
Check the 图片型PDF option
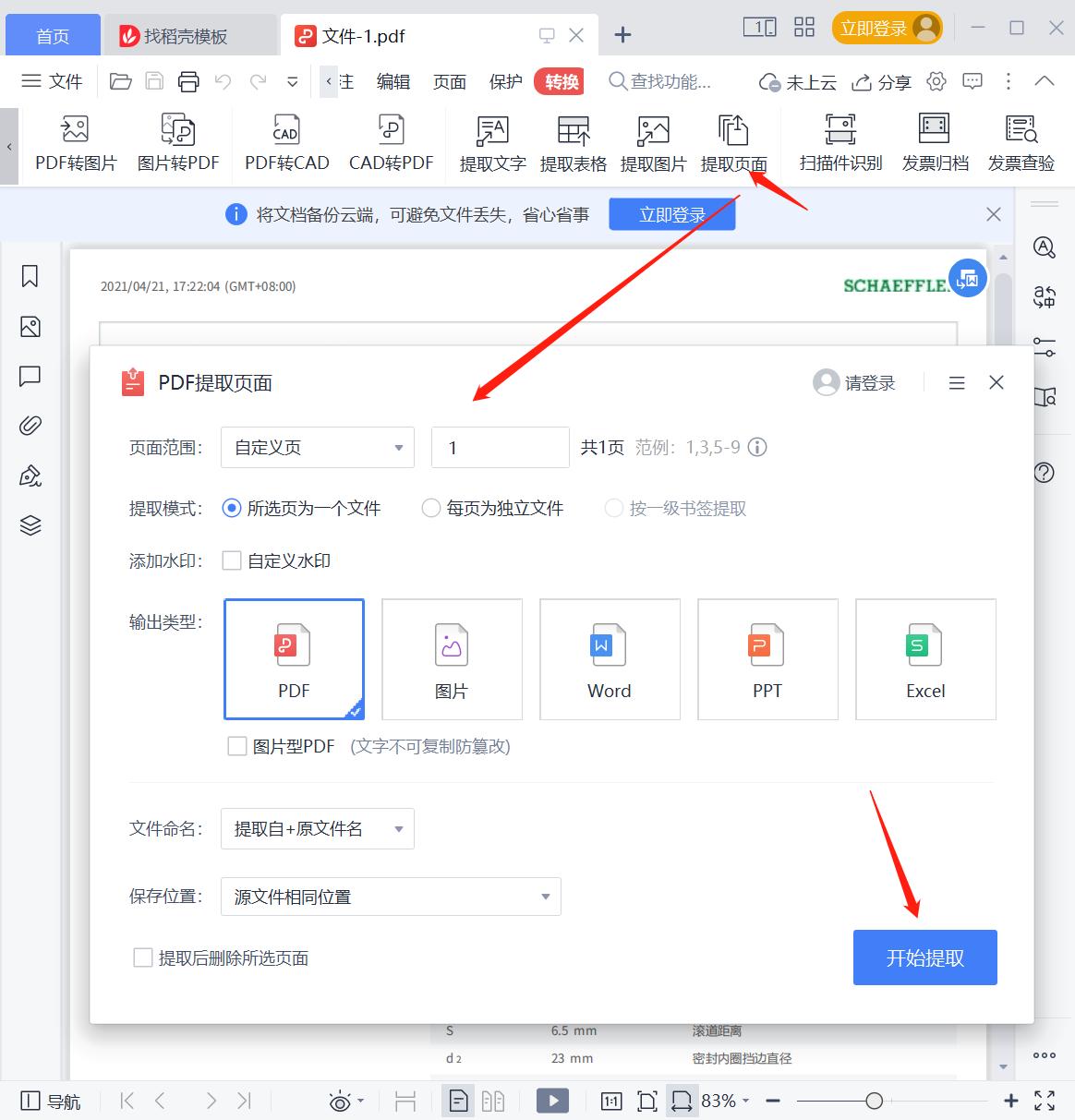236,746
